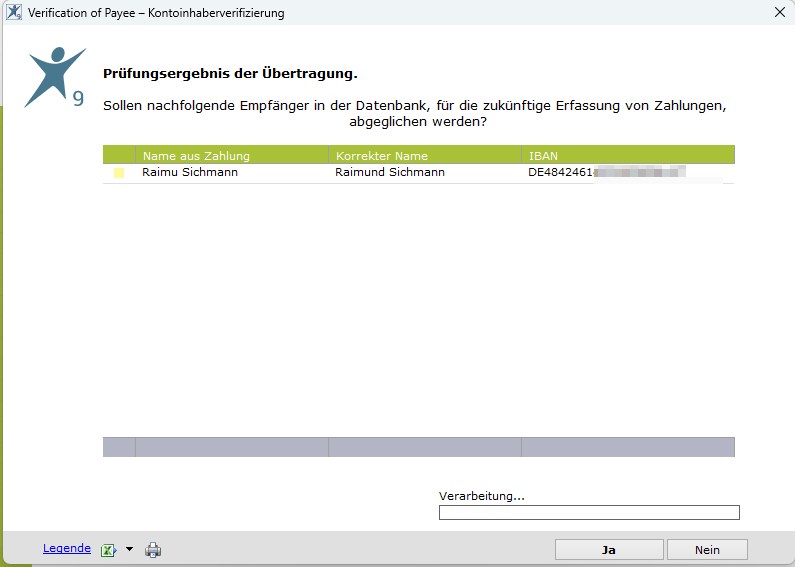Click the gray footer row under IBAN column
795x567 pixels.
tap(627, 447)
